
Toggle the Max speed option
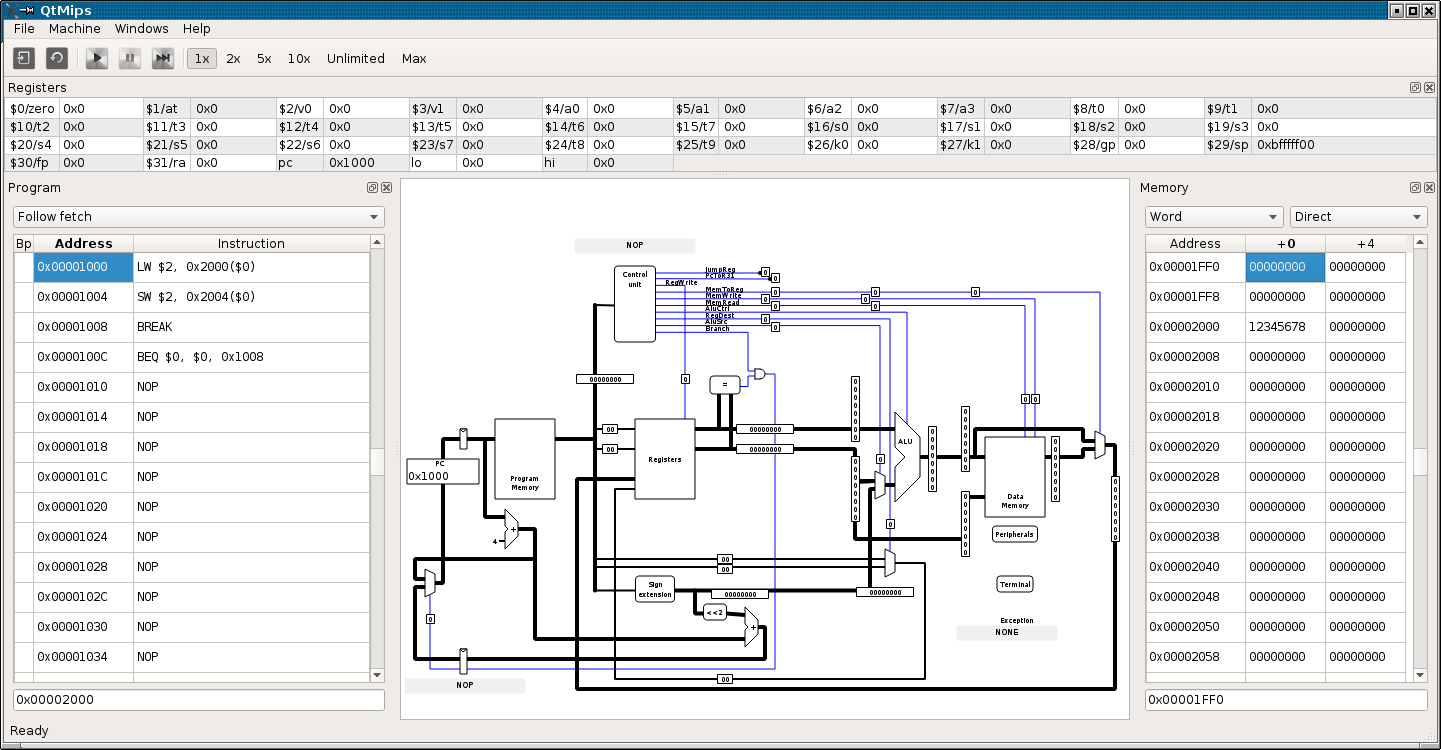coord(414,59)
